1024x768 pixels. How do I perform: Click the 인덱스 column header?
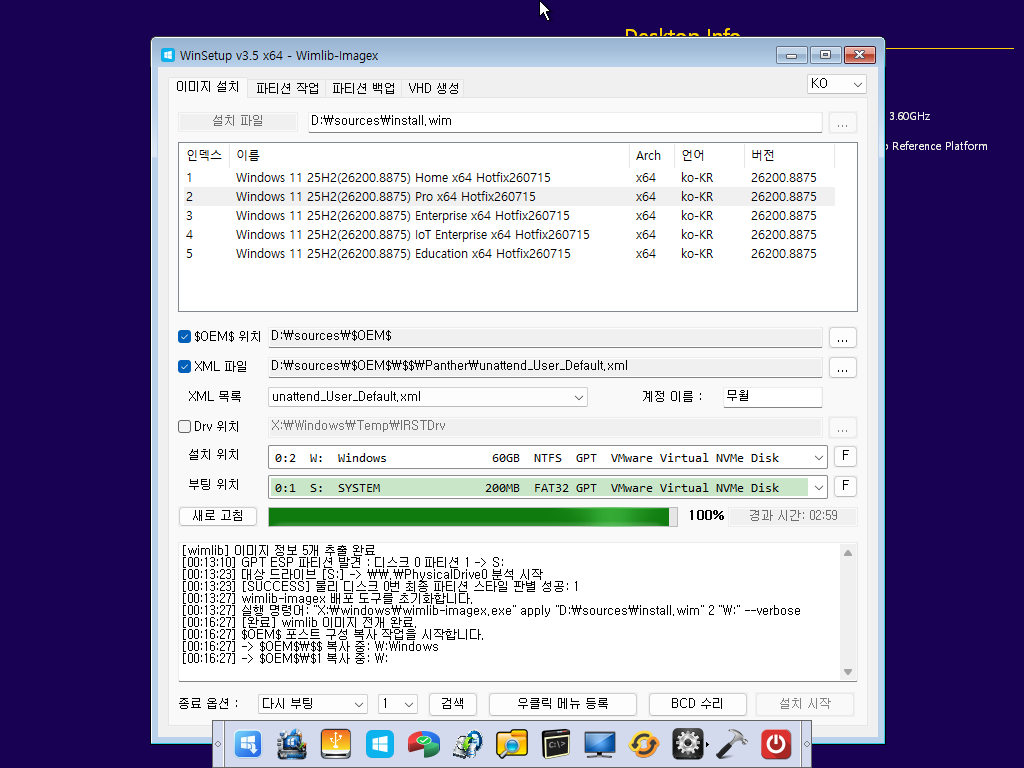(x=205, y=155)
